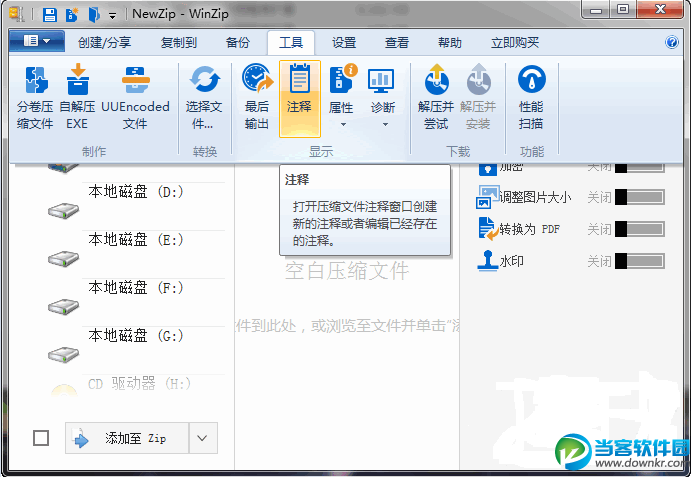
Task: Open the split Zip file tool (分卷压缩文件)
Action: coord(35,97)
